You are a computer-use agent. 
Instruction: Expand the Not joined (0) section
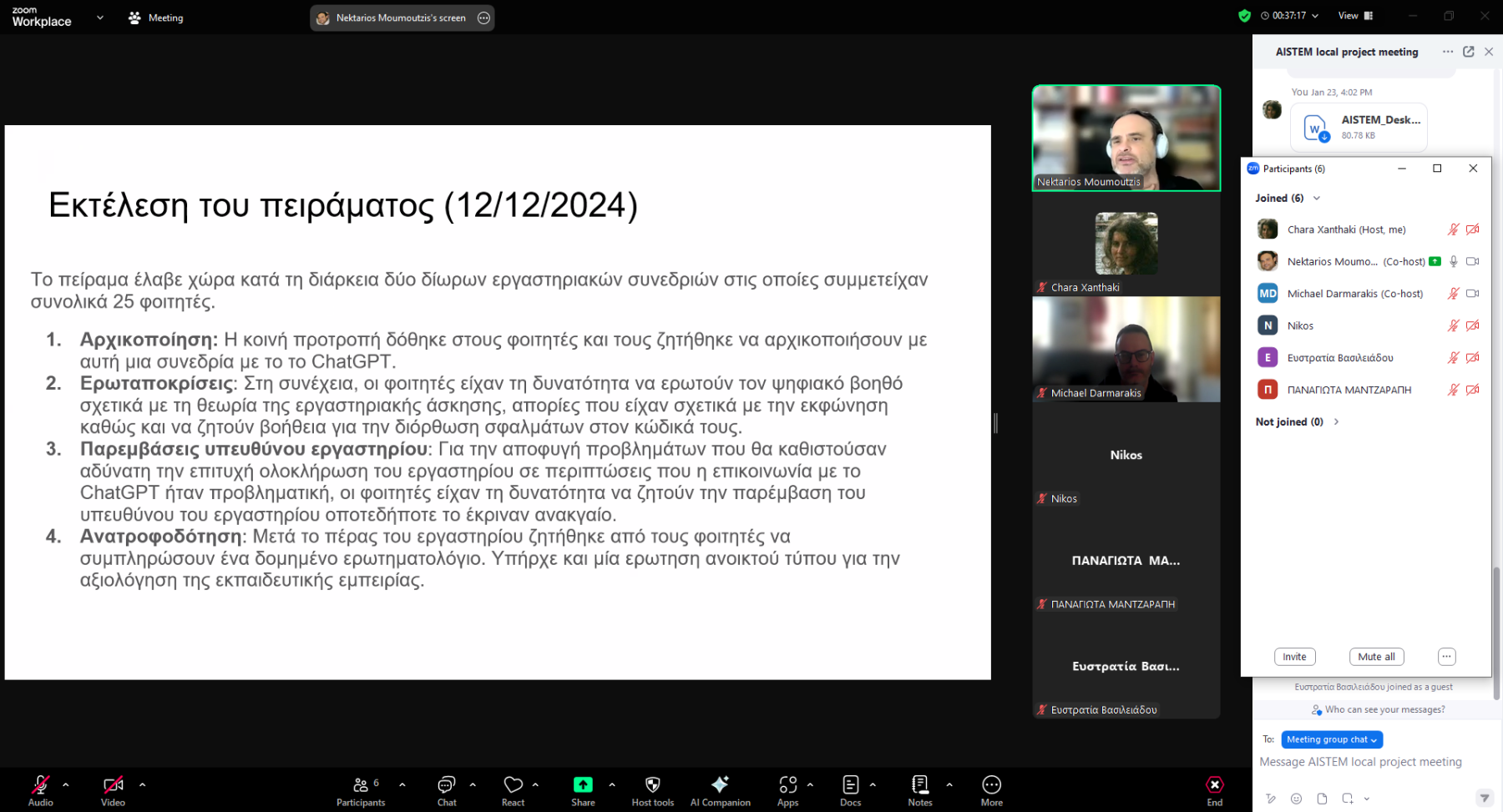[x=1336, y=421]
